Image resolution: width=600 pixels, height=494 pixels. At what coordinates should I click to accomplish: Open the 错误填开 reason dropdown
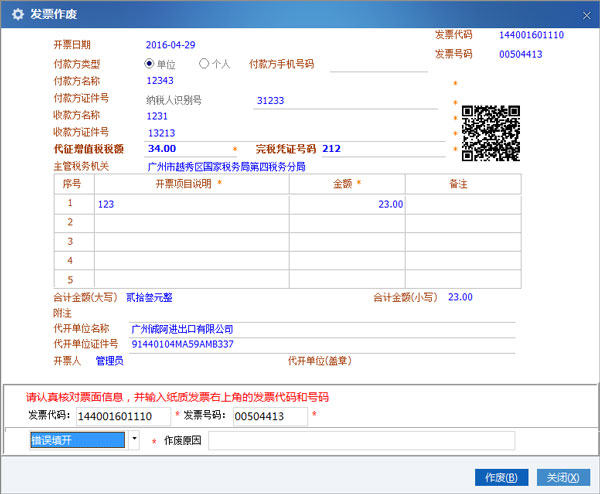pyautogui.click(x=135, y=439)
